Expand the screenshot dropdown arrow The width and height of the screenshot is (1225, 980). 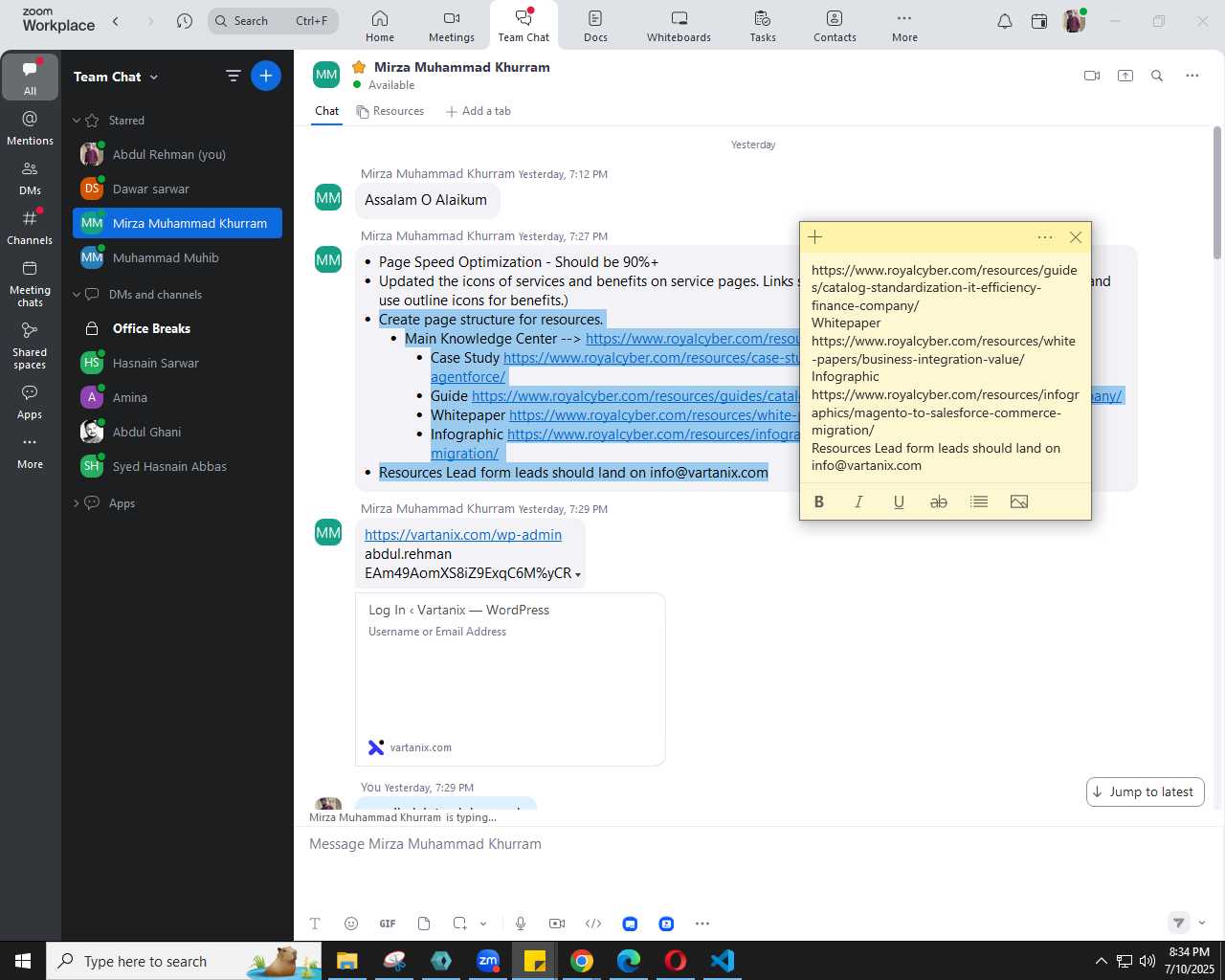click(x=483, y=924)
